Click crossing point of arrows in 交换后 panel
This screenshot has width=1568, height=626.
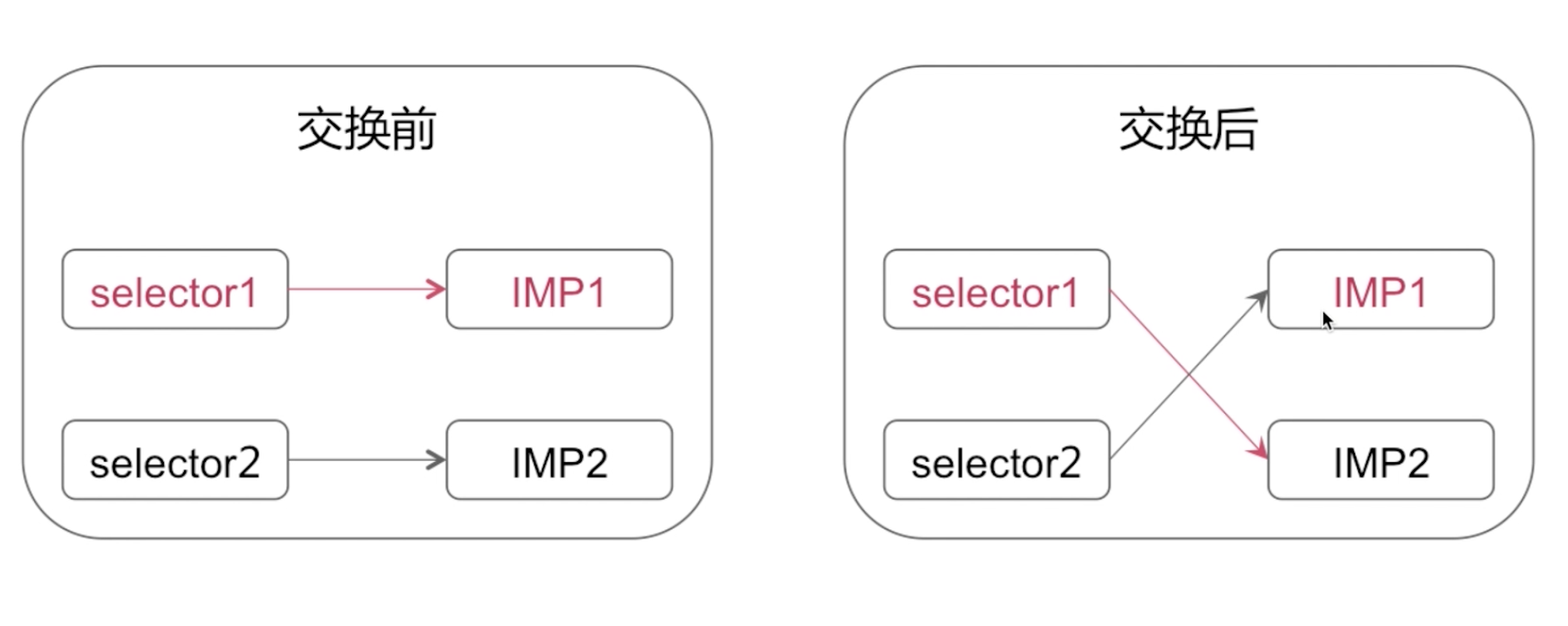click(x=1189, y=375)
